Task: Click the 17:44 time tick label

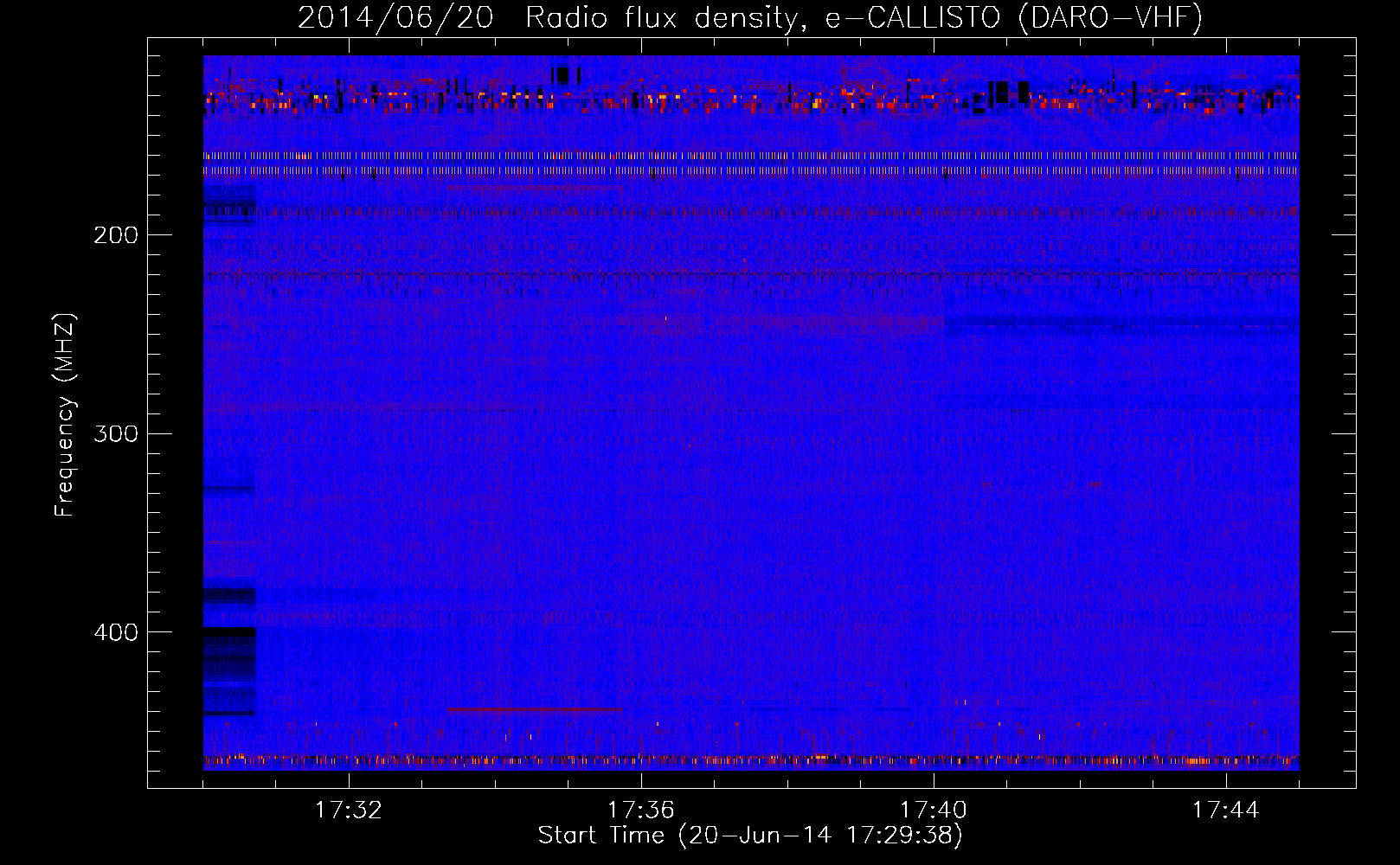Action: (1225, 811)
